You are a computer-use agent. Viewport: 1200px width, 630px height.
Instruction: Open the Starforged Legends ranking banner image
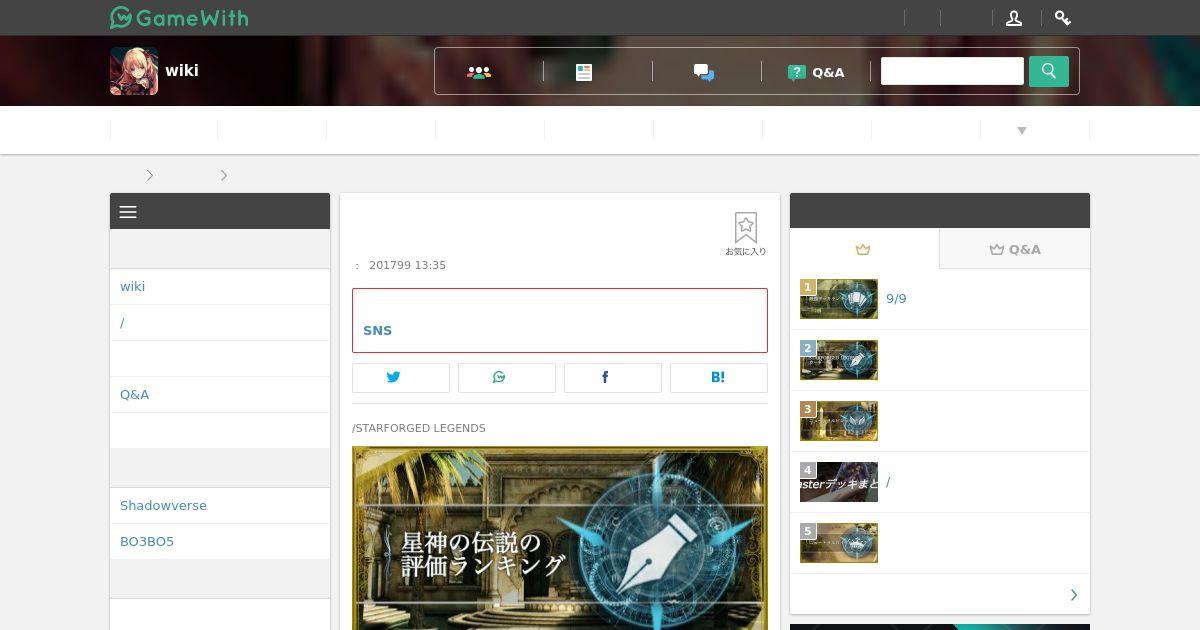[x=560, y=538]
